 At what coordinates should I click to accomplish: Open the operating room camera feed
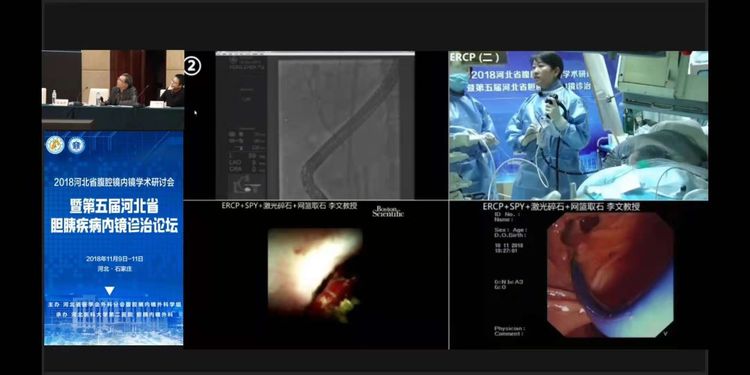pyautogui.click(x=578, y=125)
